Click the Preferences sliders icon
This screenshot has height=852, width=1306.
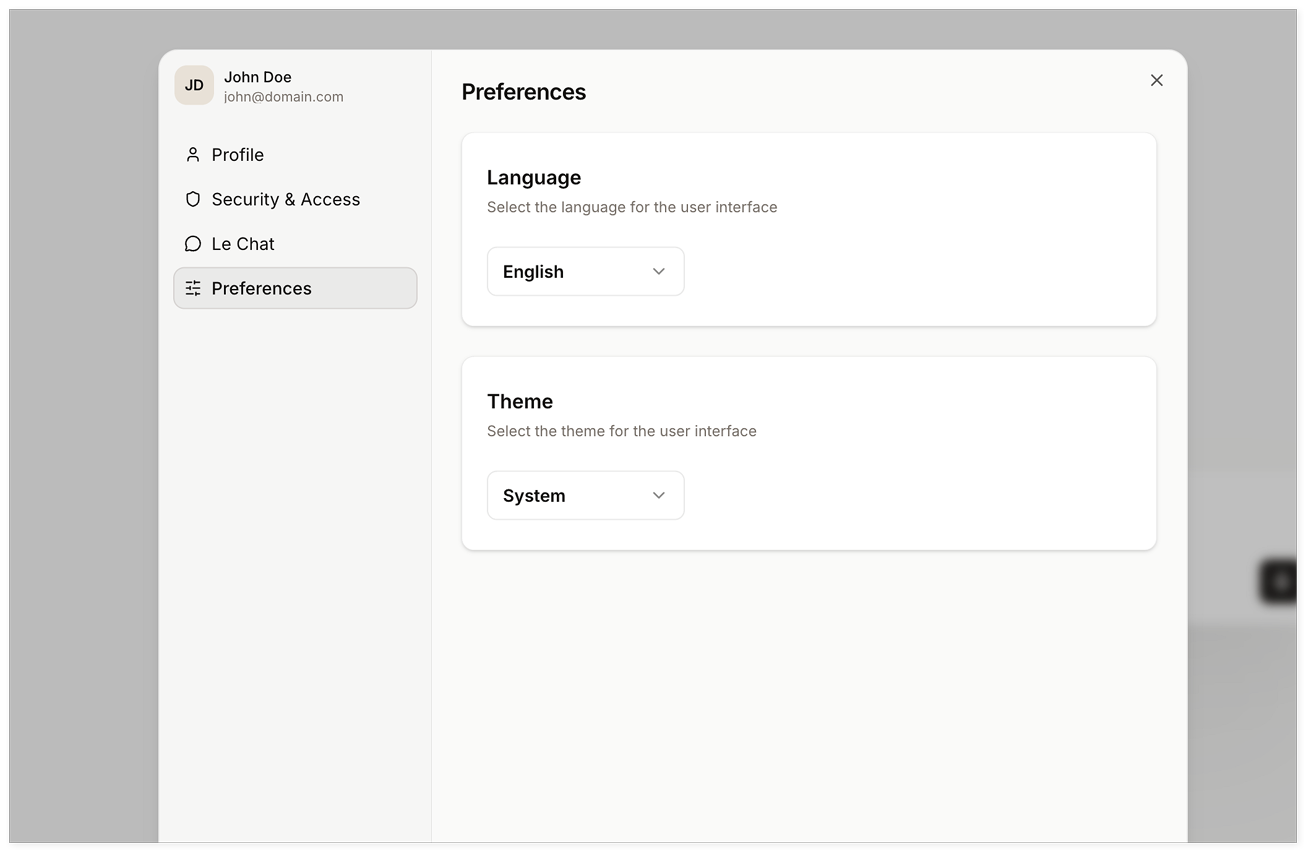193,288
